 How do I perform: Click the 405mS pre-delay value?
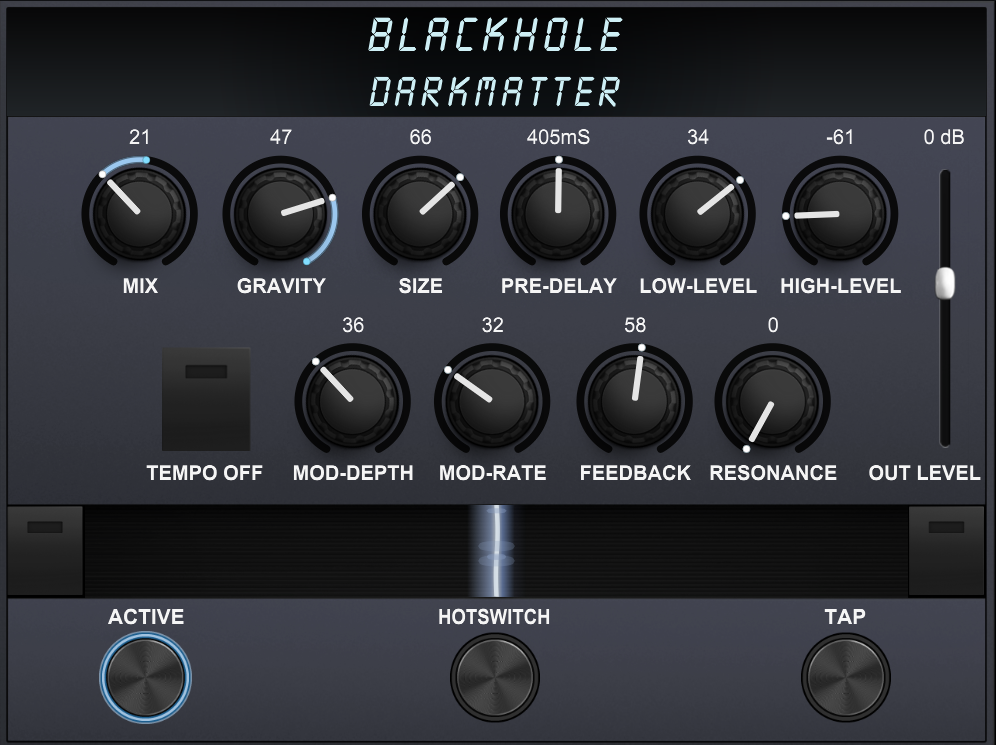(x=558, y=137)
